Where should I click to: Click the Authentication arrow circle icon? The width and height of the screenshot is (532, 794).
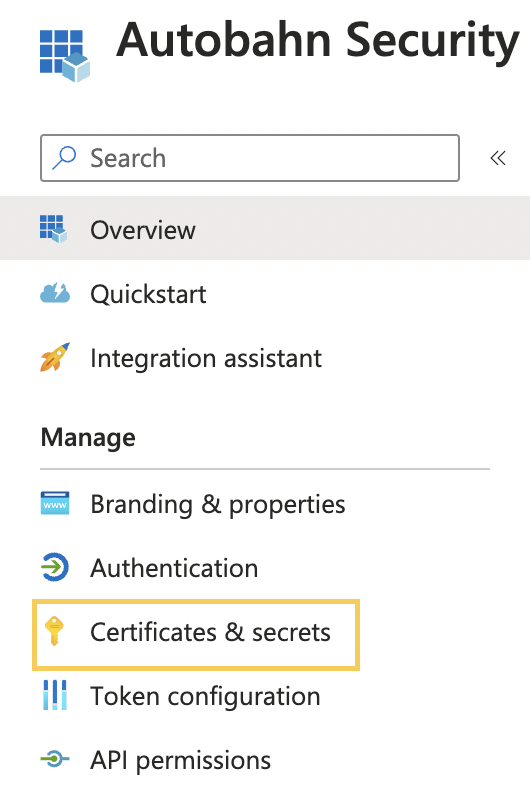point(54,567)
